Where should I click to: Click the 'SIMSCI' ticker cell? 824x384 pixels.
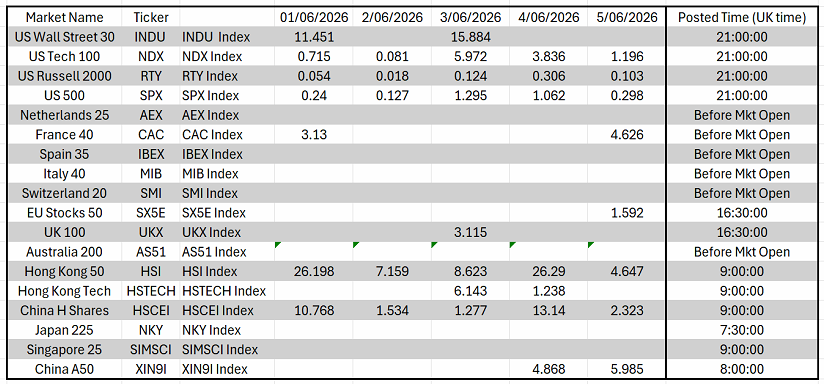151,349
